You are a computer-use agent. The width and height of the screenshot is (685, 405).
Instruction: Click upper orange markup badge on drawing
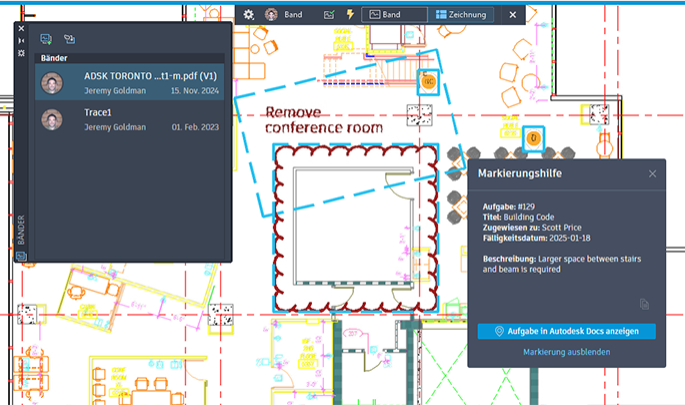[x=428, y=81]
